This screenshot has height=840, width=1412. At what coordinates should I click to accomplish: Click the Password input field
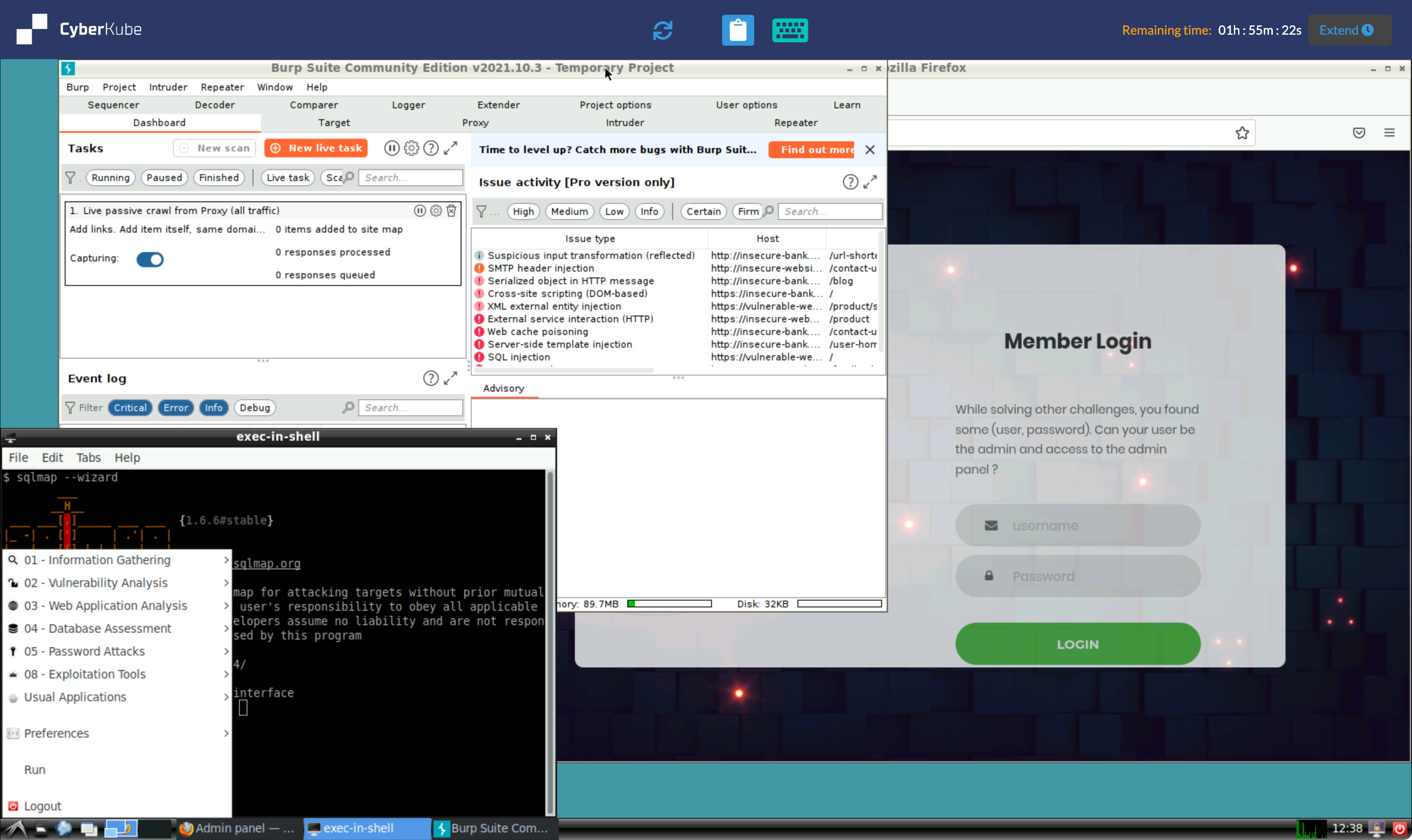coord(1077,576)
